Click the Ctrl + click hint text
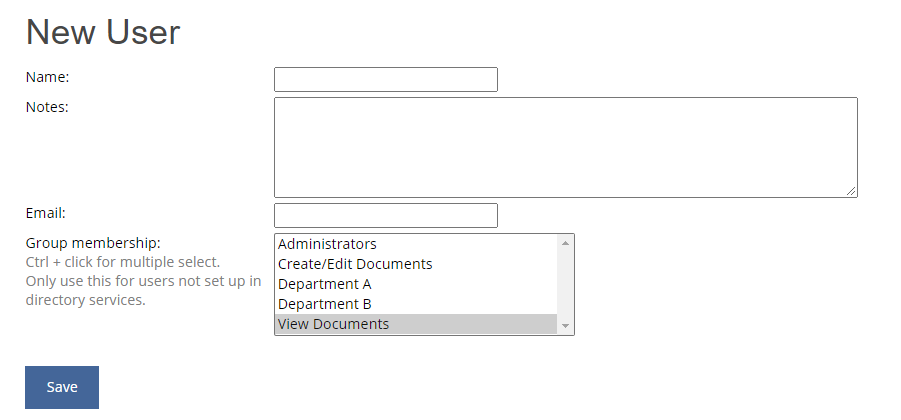The width and height of the screenshot is (901, 420). (x=123, y=262)
